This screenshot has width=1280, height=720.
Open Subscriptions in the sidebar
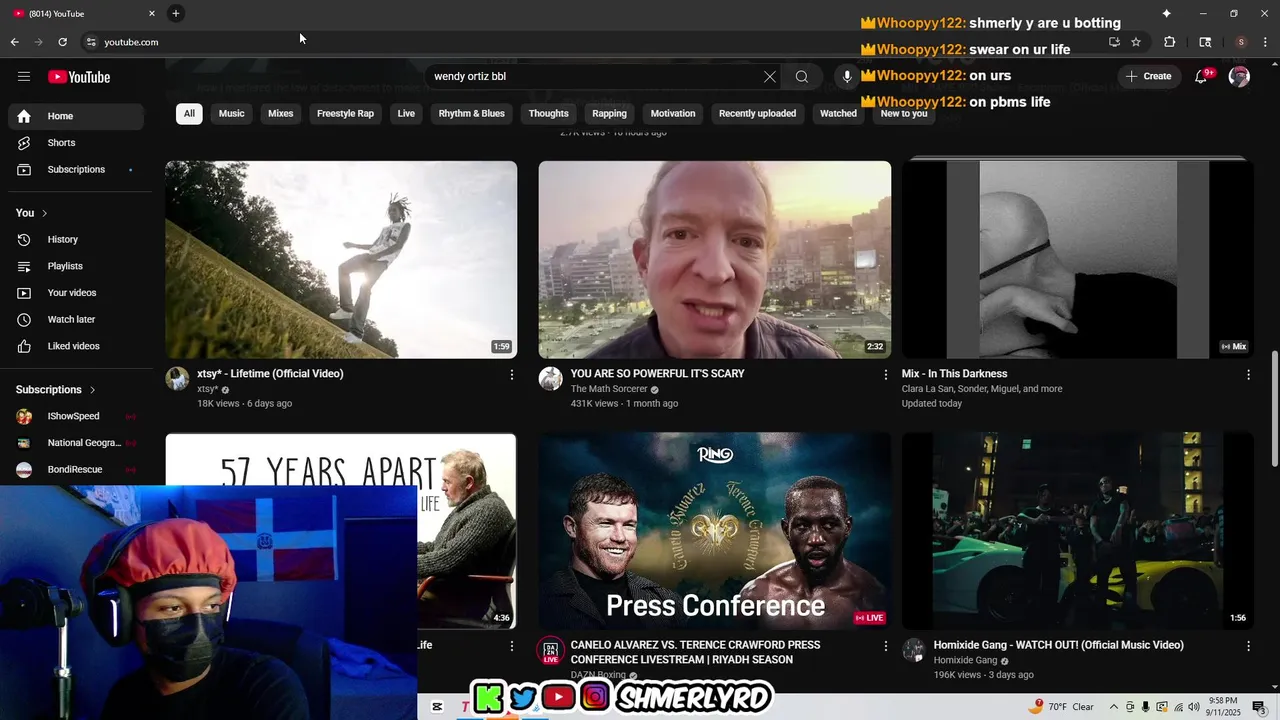[76, 170]
